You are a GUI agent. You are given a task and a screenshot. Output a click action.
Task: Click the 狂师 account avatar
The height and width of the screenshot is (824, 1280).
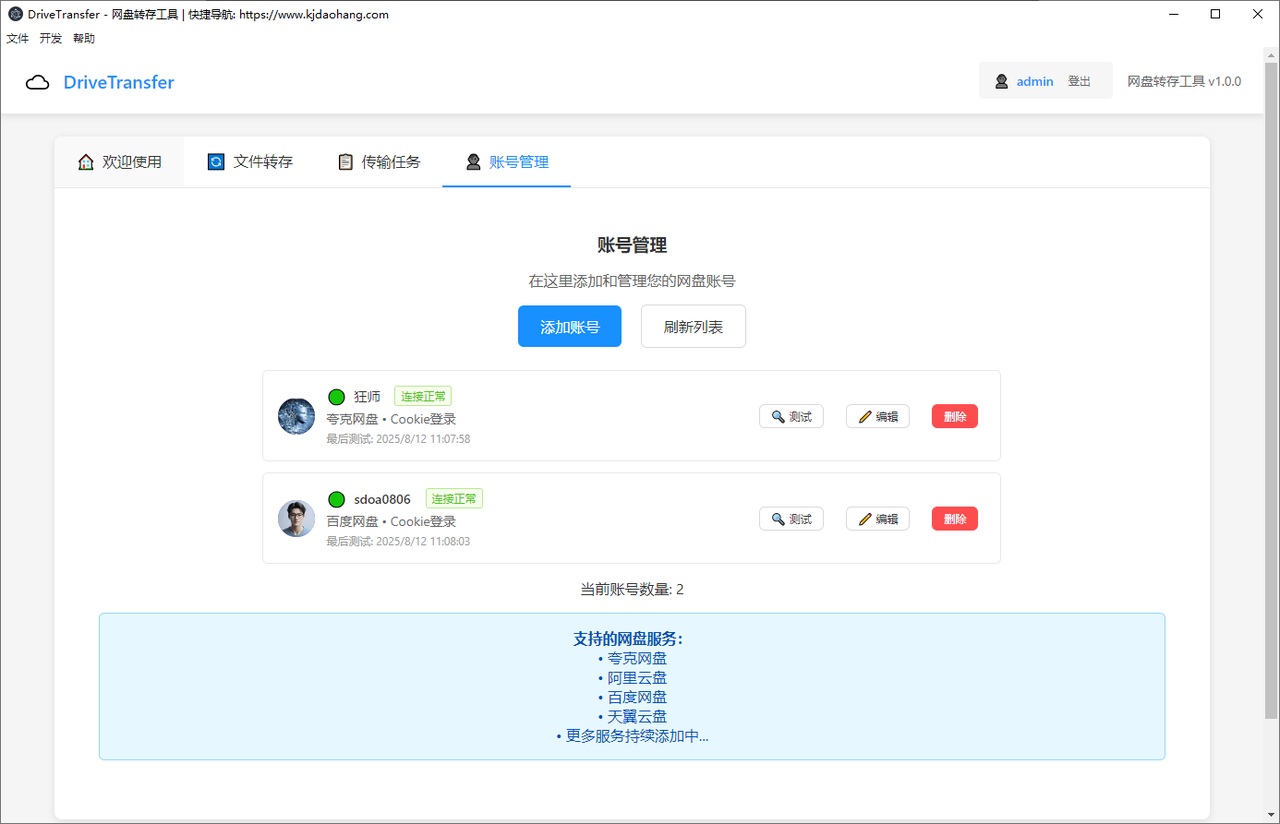point(296,416)
